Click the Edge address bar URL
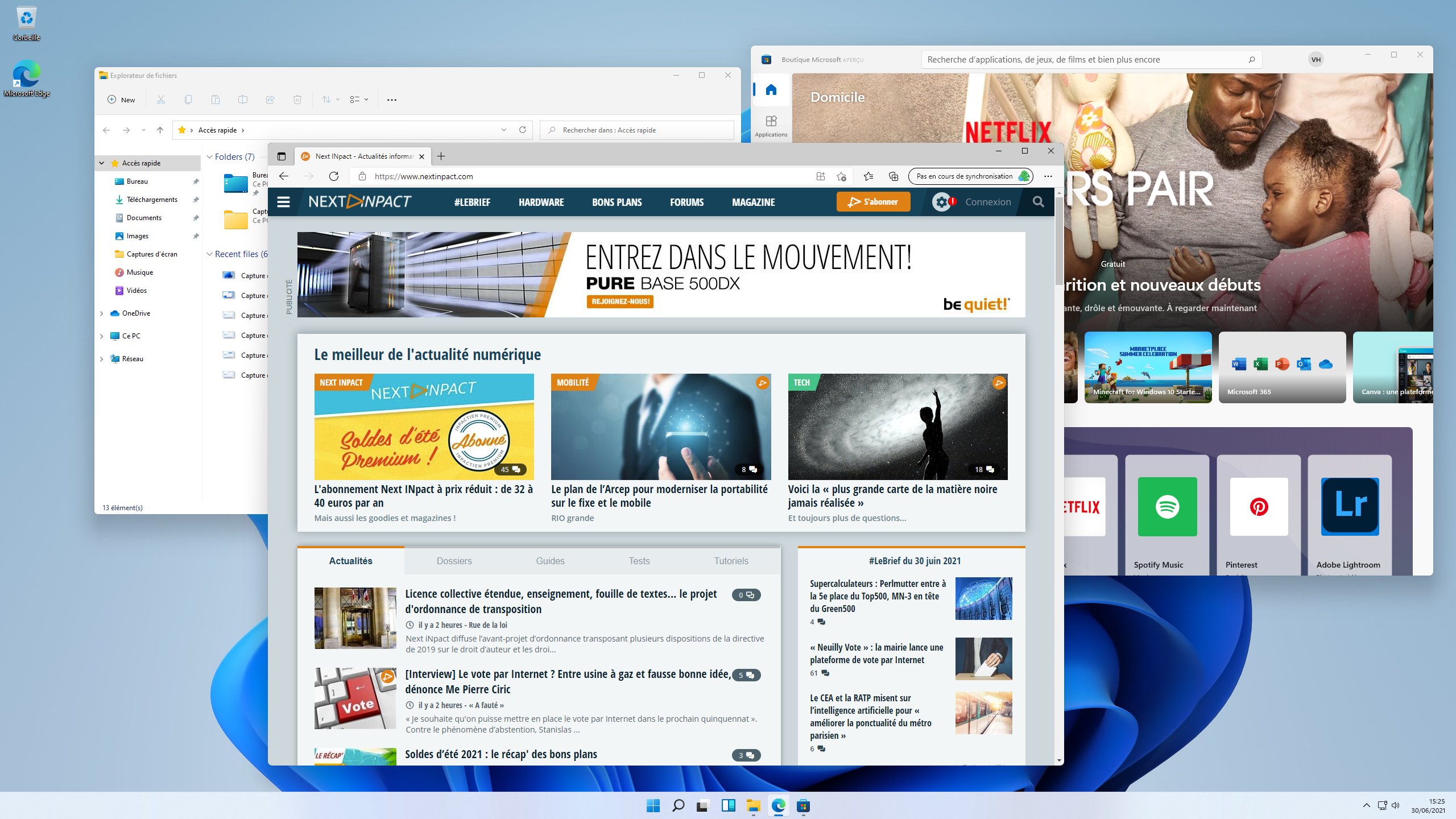This screenshot has height=819, width=1456. point(424,176)
